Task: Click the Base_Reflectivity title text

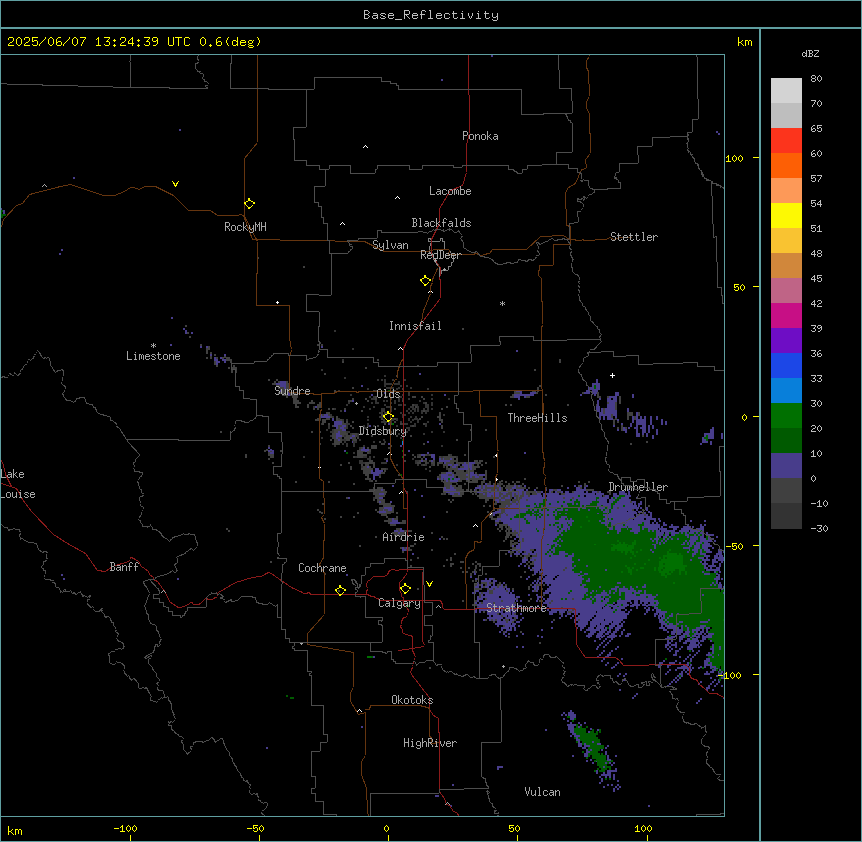Action: (x=431, y=15)
